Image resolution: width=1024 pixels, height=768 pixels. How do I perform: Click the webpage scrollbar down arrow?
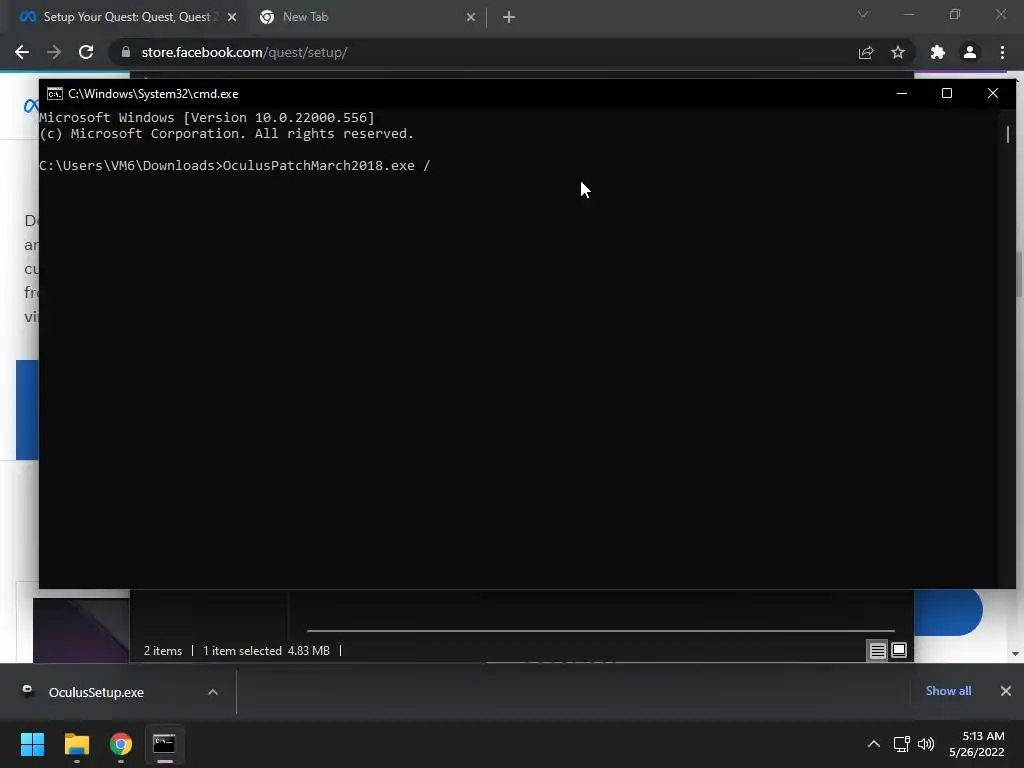1016,654
